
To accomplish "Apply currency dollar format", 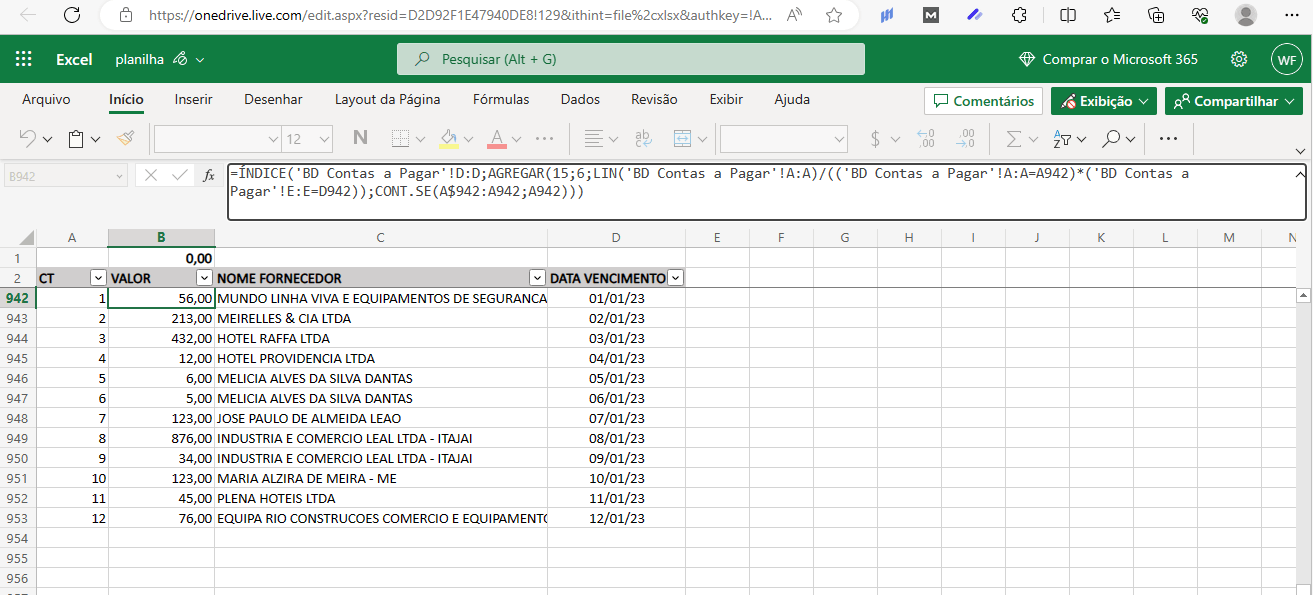I will click(x=876, y=138).
